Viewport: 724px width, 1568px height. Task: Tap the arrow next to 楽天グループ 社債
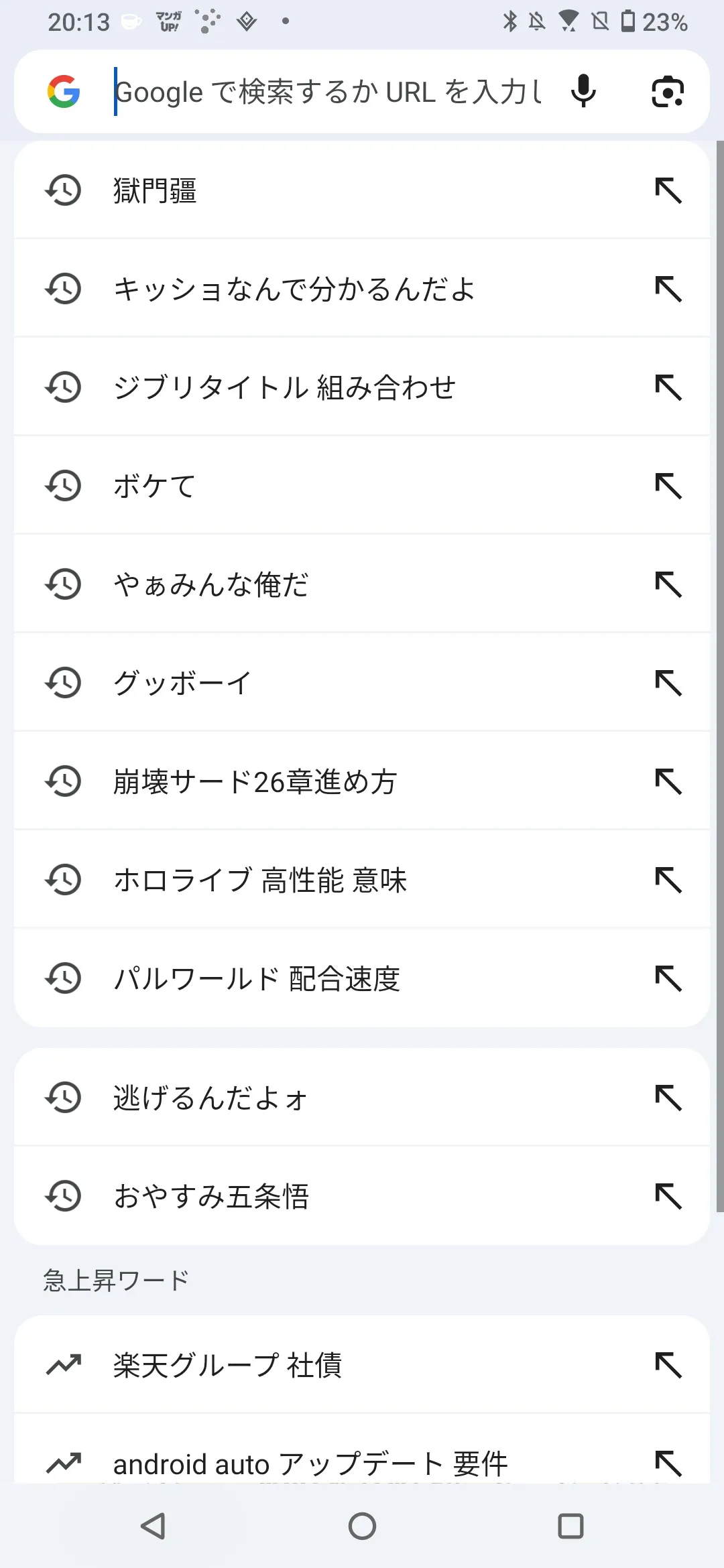pyautogui.click(x=668, y=1365)
